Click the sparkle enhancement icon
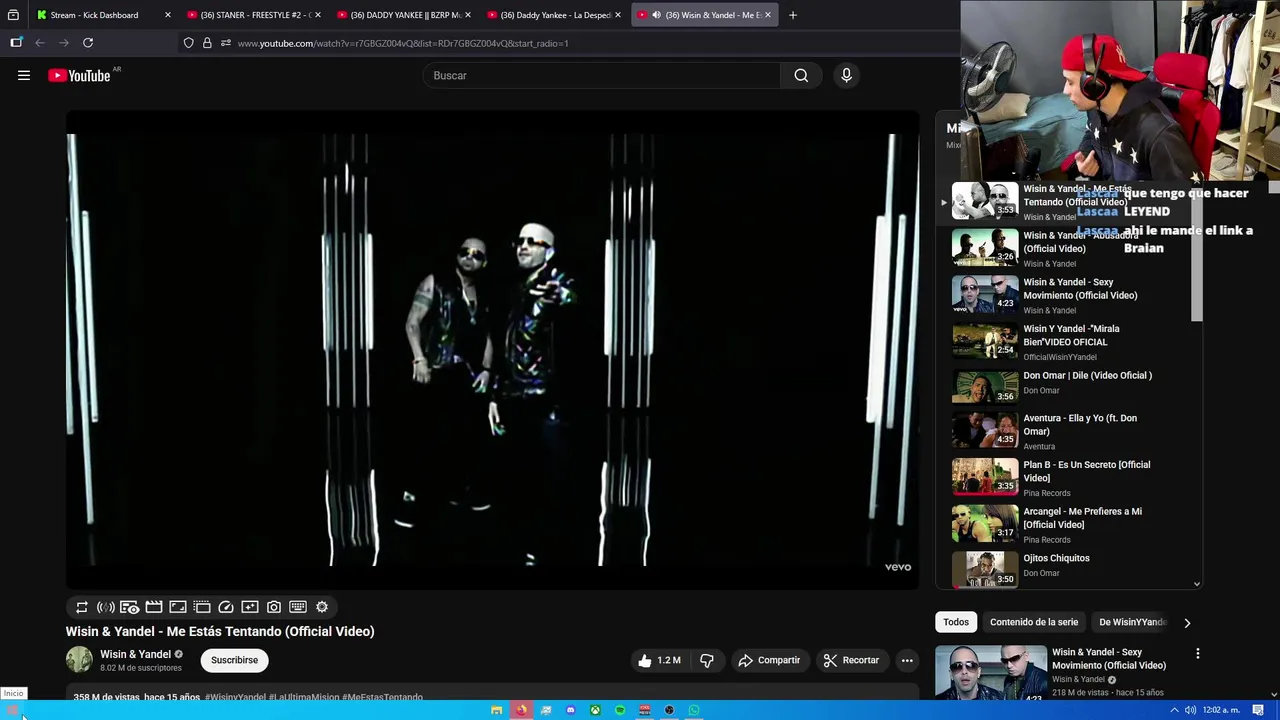Screen dimensions: 1280x720 pyautogui.click(x=250, y=607)
